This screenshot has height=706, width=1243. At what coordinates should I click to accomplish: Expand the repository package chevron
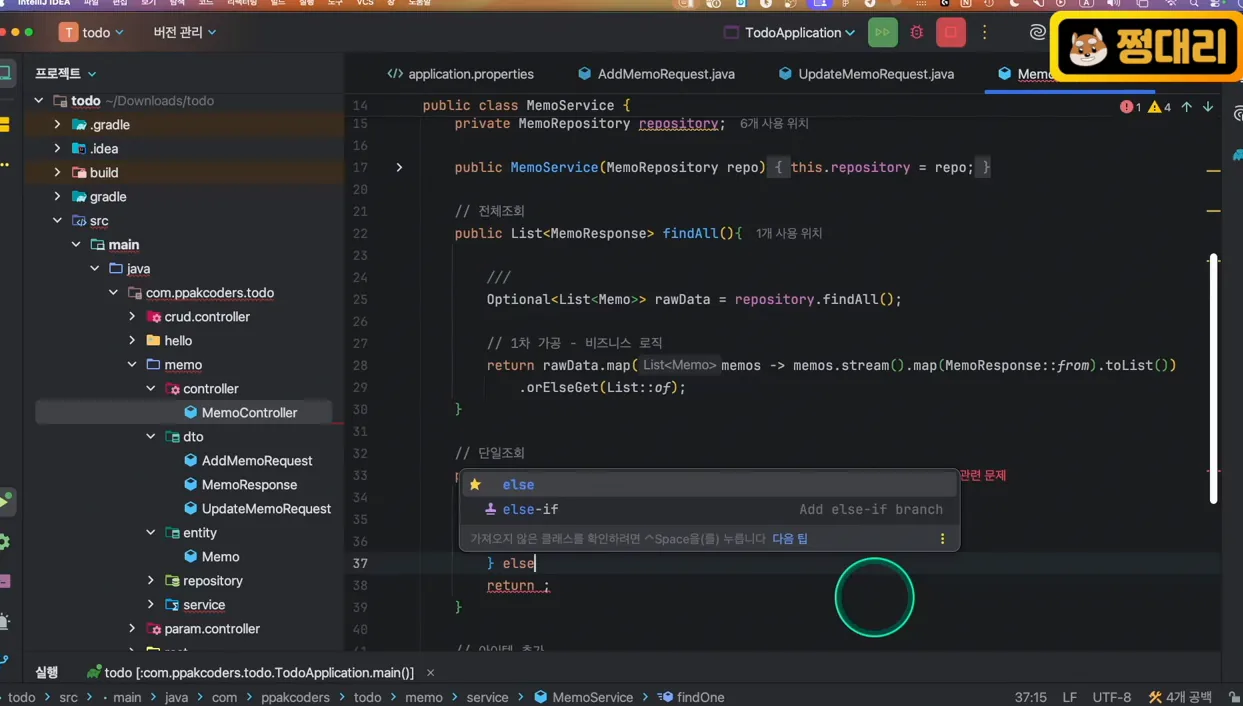click(151, 581)
